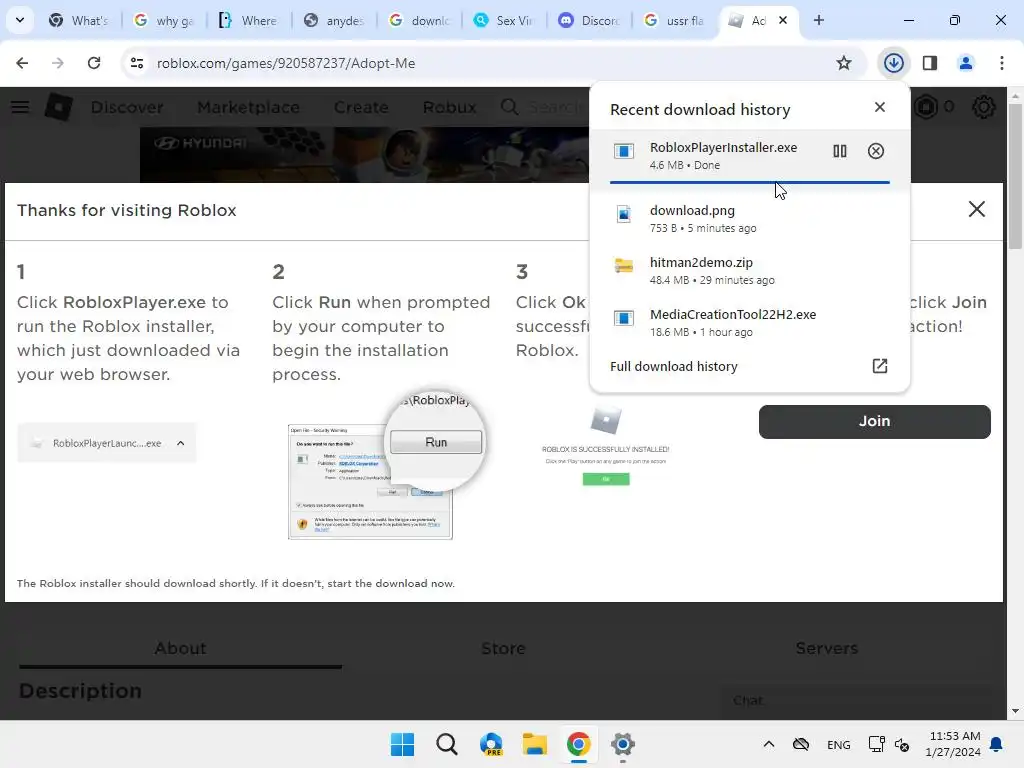Image resolution: width=1024 pixels, height=768 pixels.
Task: Open the Roblox hamburger menu
Action: click(20, 107)
